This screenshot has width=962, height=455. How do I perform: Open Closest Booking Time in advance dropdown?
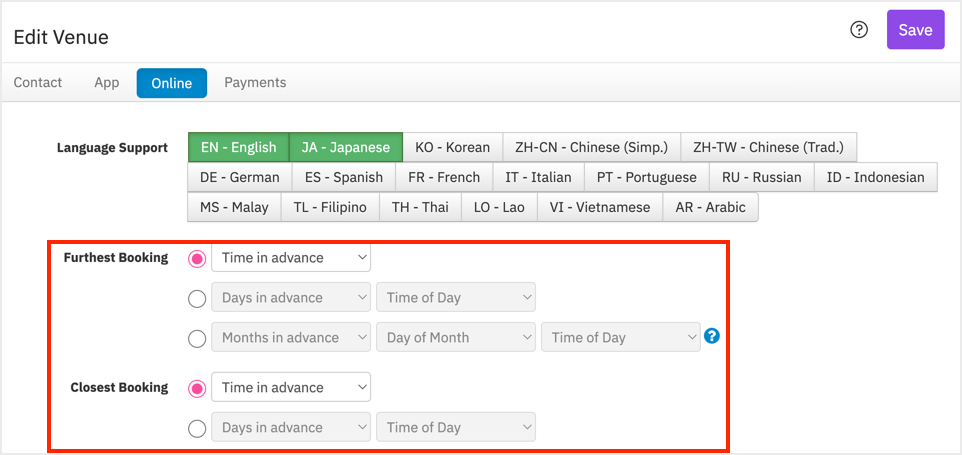tap(291, 388)
